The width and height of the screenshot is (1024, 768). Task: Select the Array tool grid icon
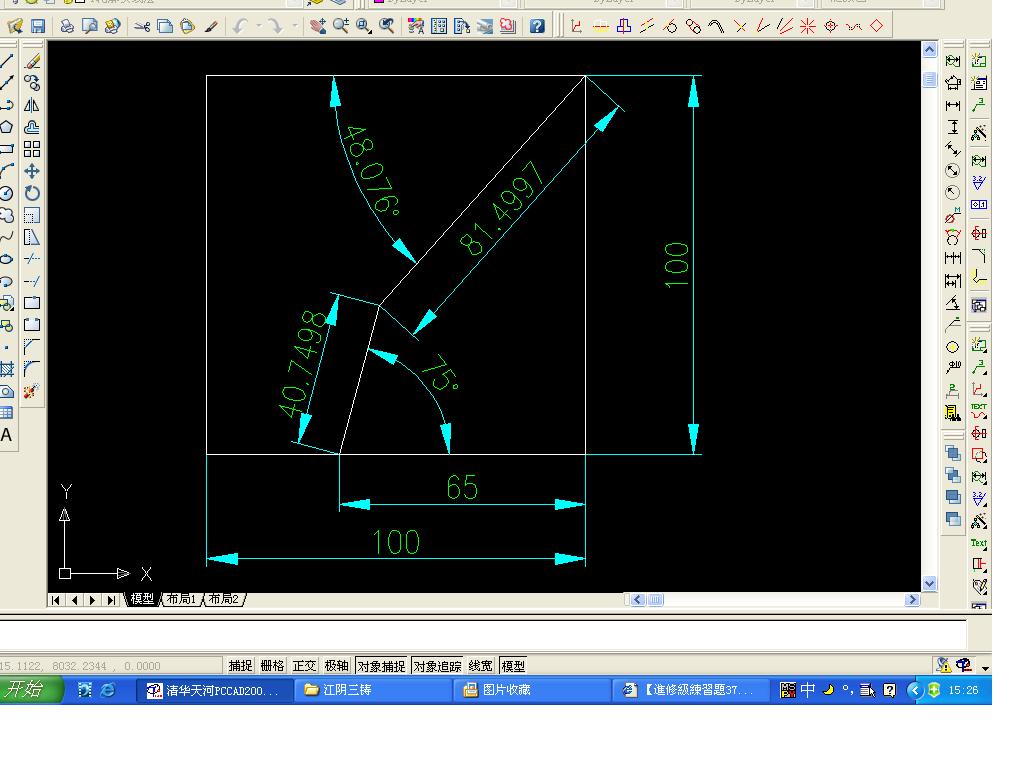(x=32, y=149)
